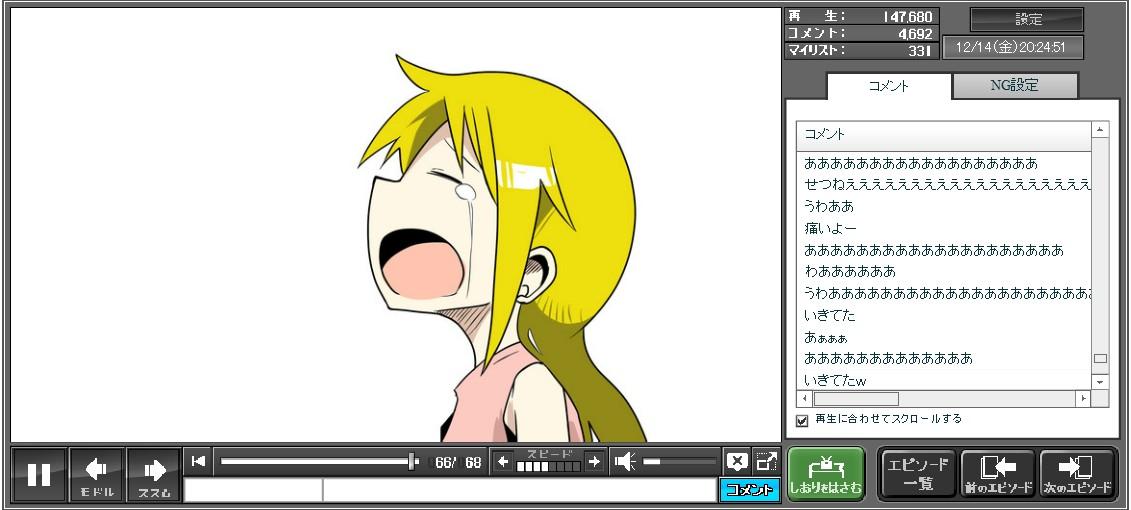This screenshot has height=510, width=1131.
Task: Go to the next episode
Action: click(x=1077, y=474)
